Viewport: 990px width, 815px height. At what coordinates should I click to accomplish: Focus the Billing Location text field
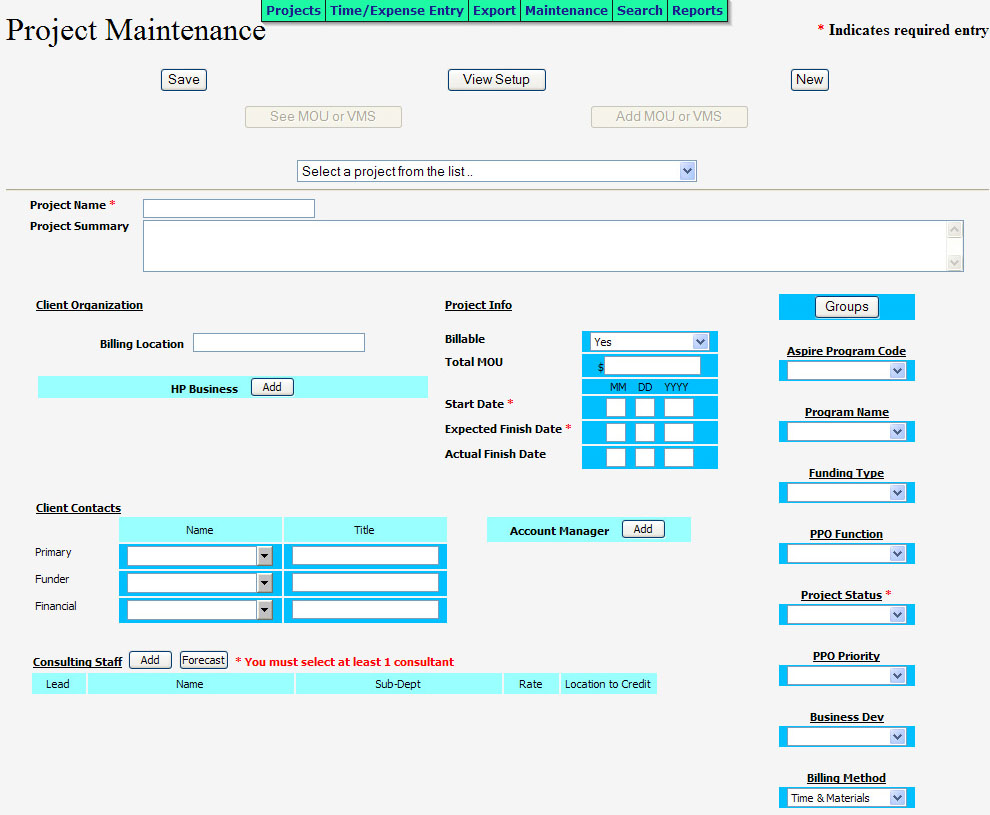click(x=279, y=343)
